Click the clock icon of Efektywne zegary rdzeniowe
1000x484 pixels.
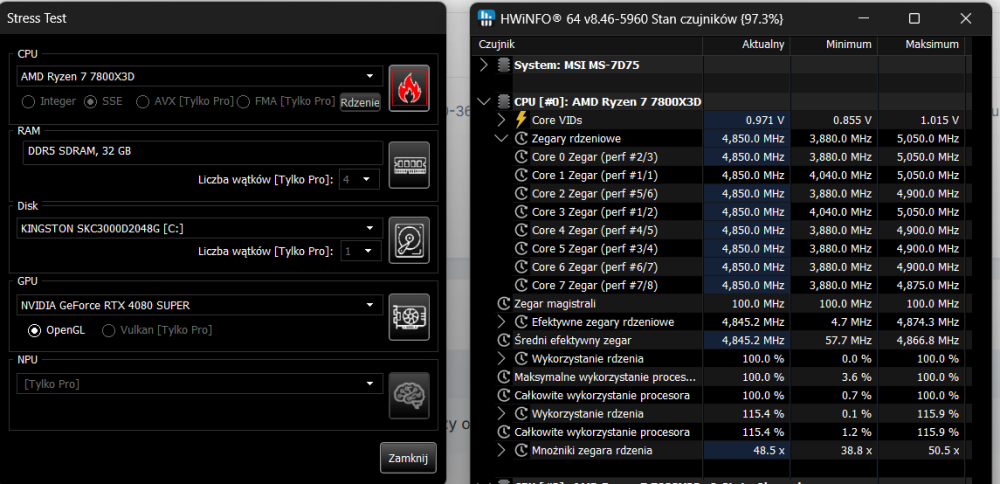coord(521,322)
